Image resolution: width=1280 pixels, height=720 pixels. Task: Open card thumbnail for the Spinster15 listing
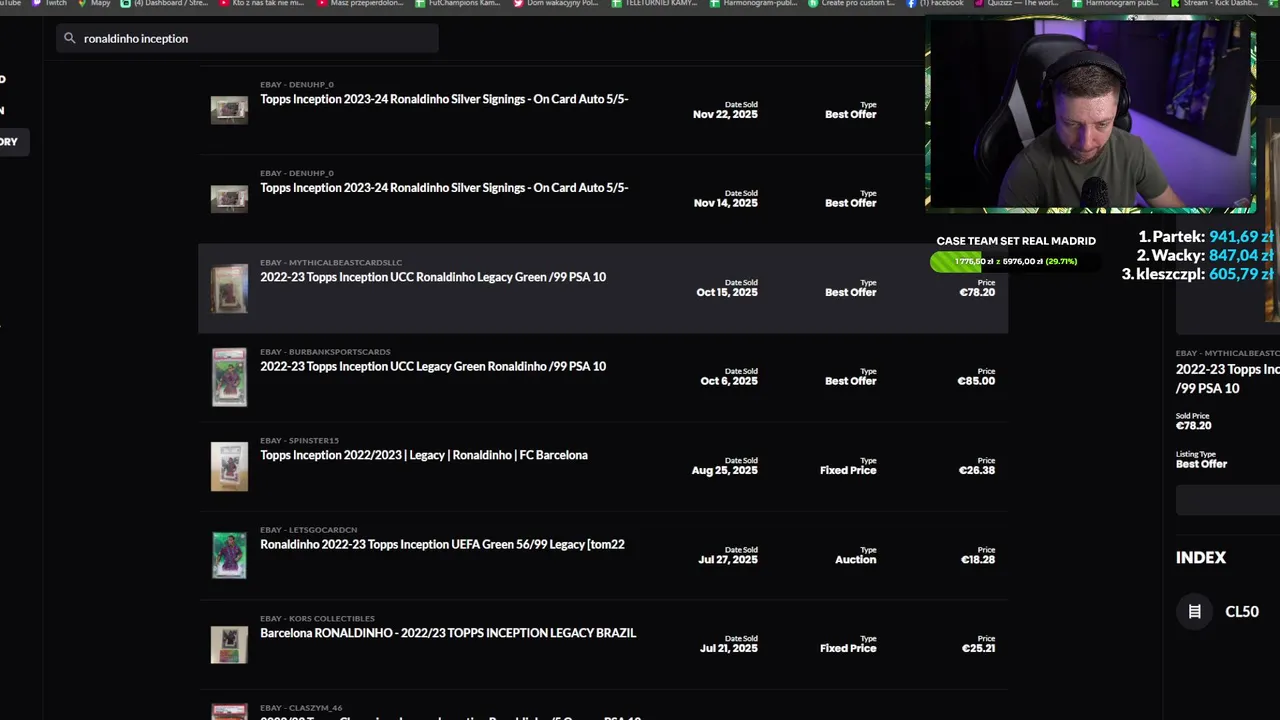pos(229,466)
